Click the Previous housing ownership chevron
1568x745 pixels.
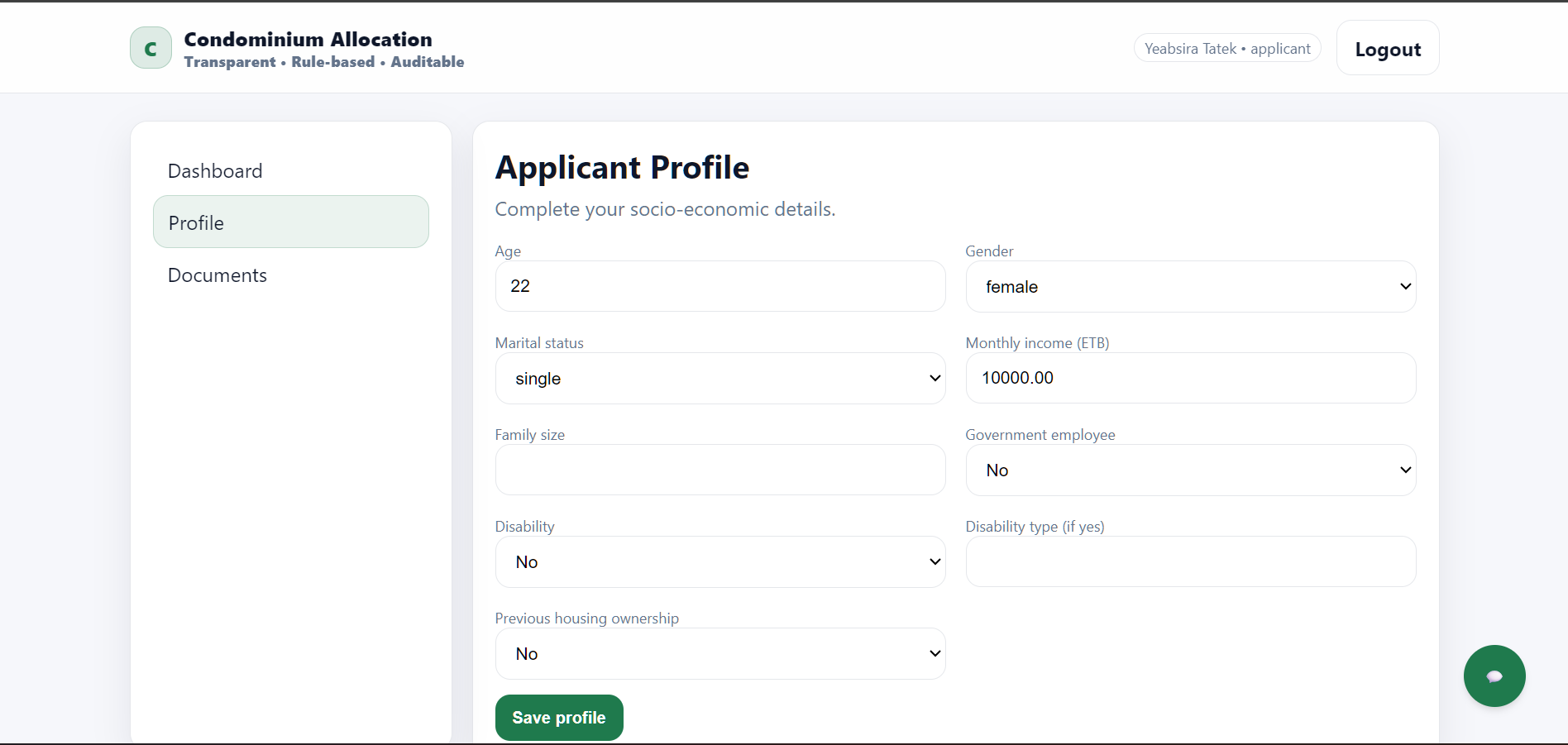(935, 653)
